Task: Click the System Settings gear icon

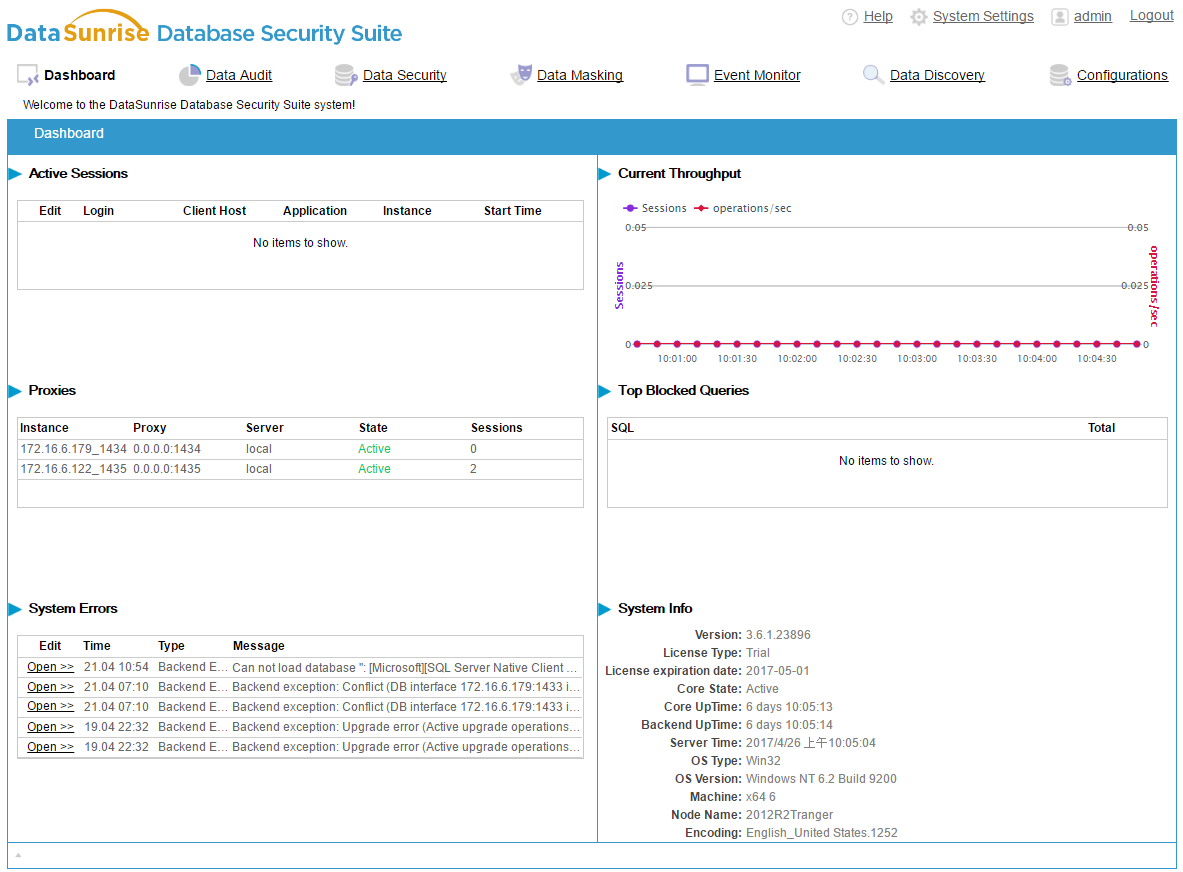Action: (x=918, y=17)
